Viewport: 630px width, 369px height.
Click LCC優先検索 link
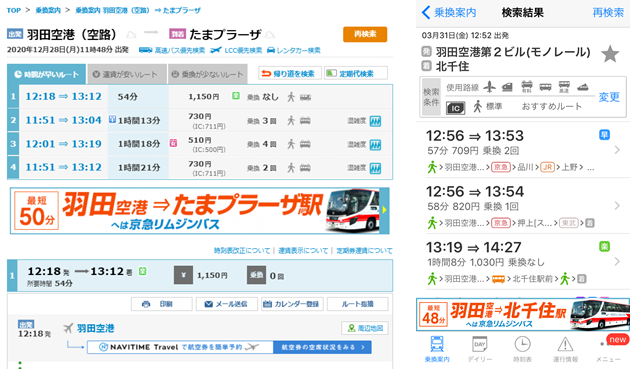click(x=236, y=50)
